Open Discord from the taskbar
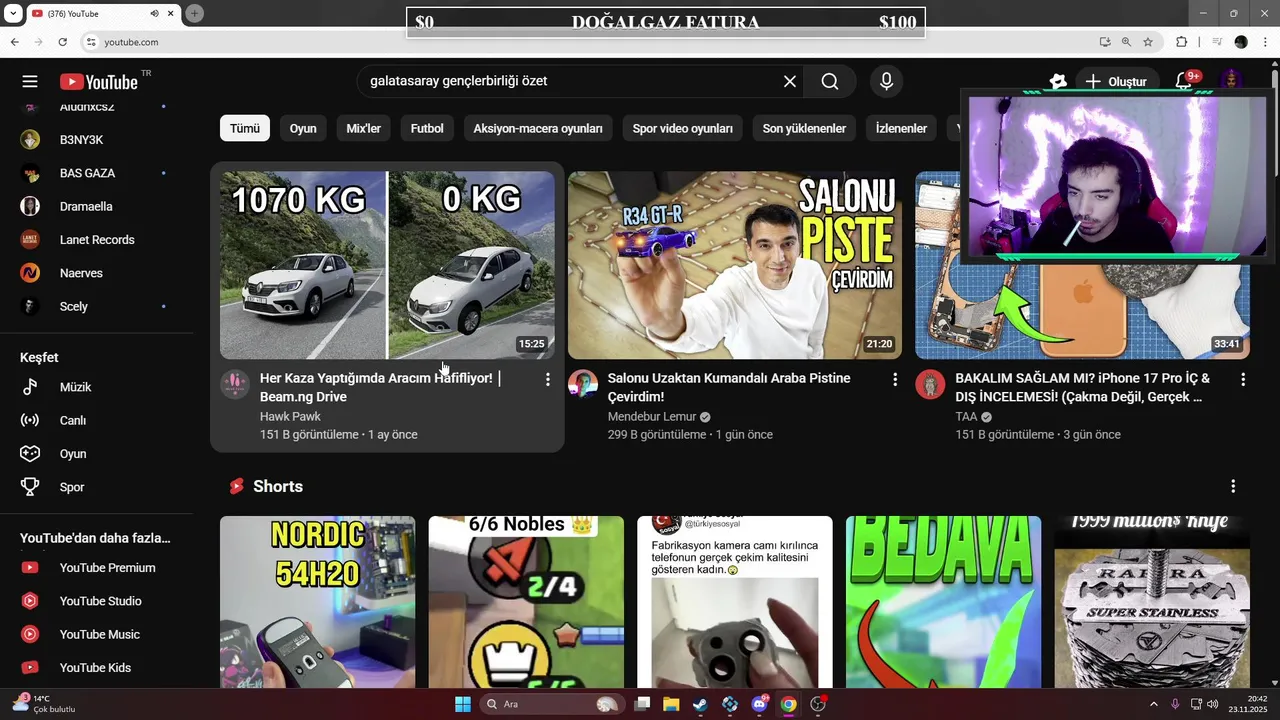This screenshot has width=1280, height=720. tap(759, 704)
